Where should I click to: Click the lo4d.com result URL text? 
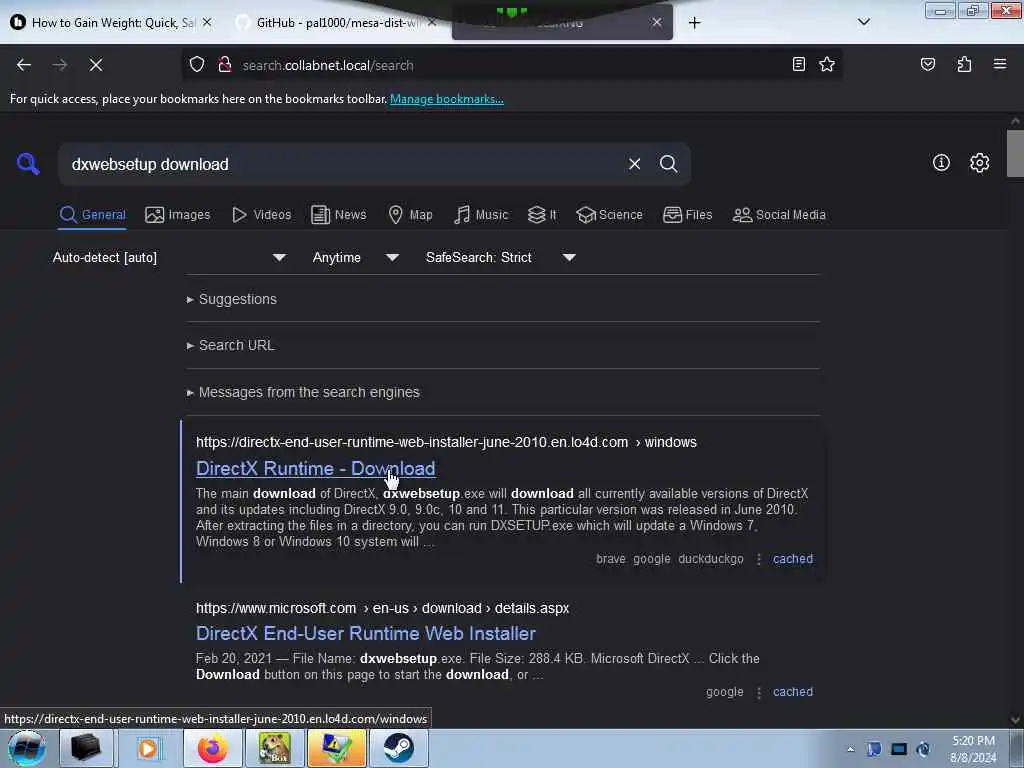446,442
